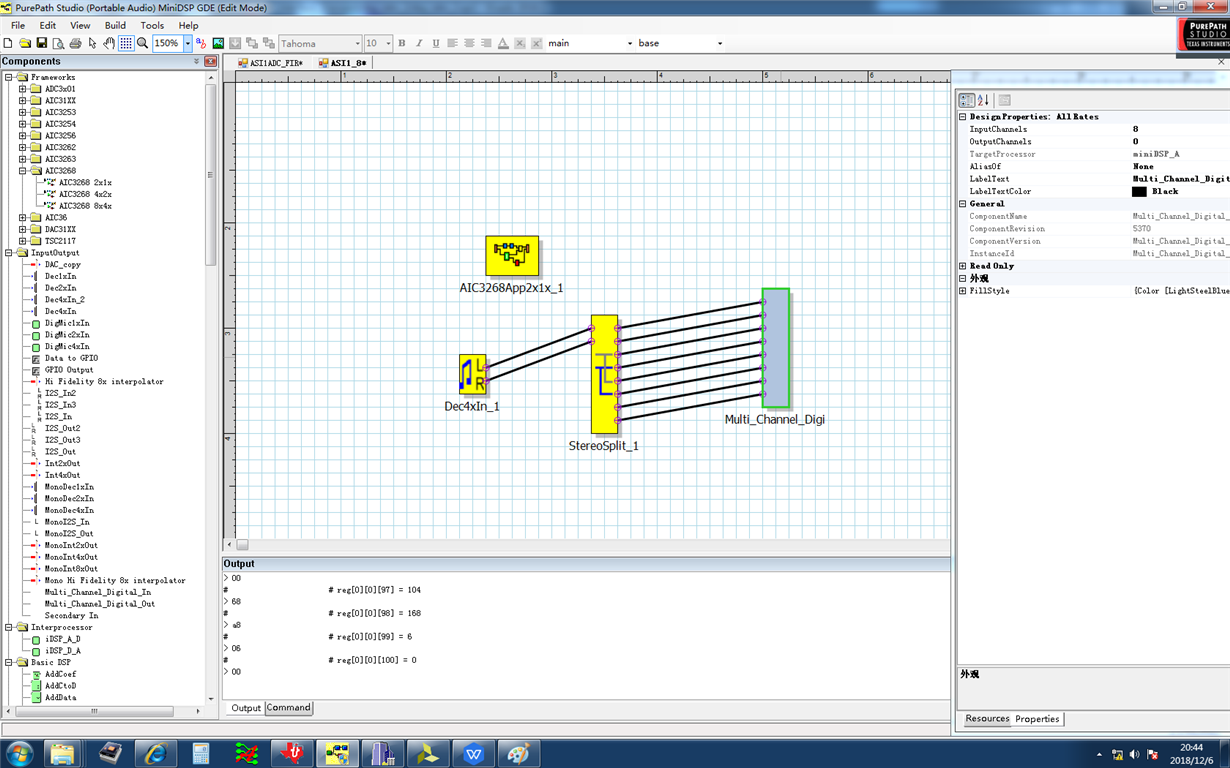Viewport: 1230px width, 768px height.
Task: Click the Print toolbar icon
Action: pyautogui.click(x=76, y=44)
